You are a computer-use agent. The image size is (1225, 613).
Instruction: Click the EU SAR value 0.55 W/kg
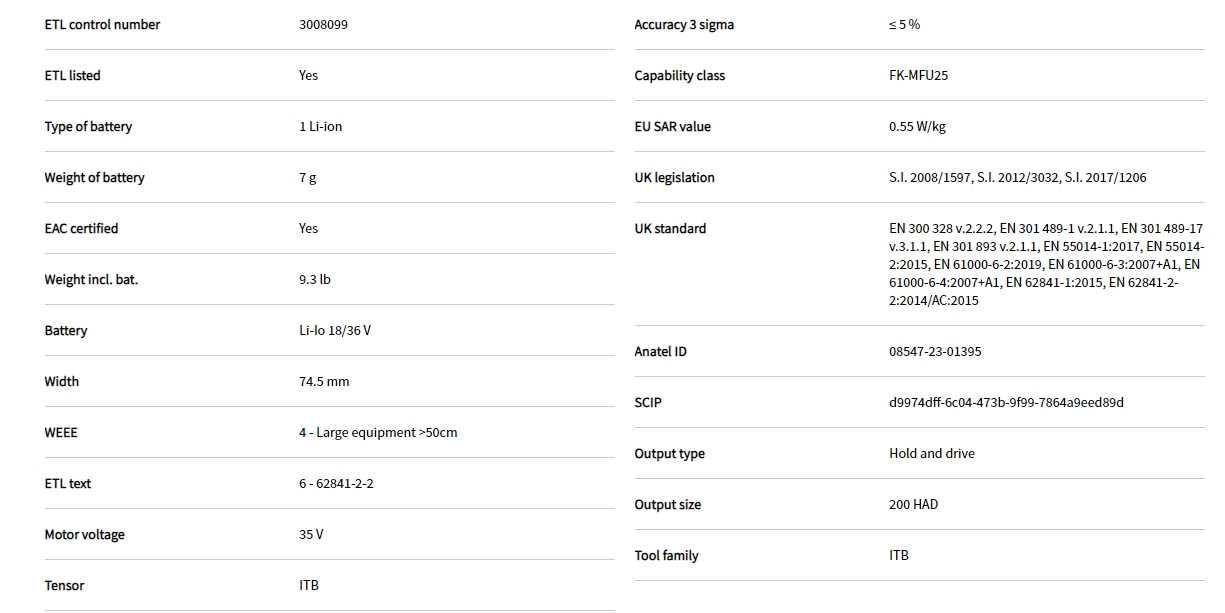917,127
